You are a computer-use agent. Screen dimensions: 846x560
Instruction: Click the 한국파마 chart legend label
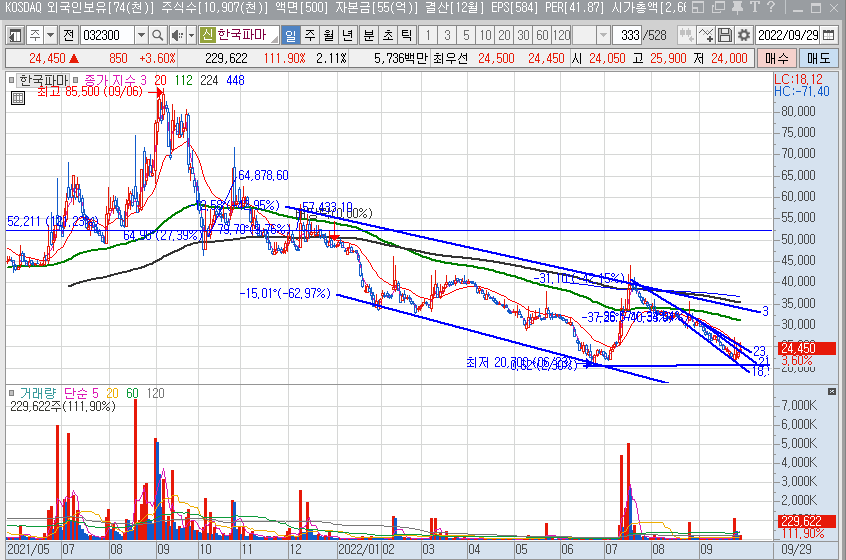pyautogui.click(x=43, y=80)
